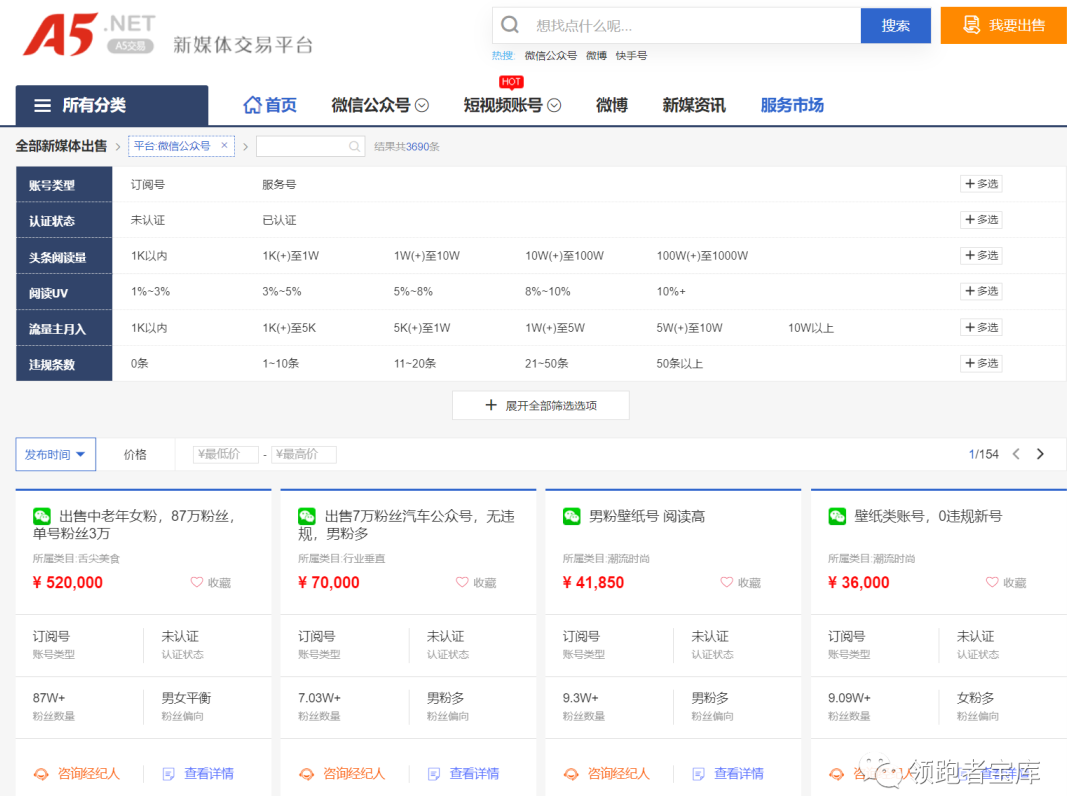Click the A5.NET site logo
This screenshot has width=1067, height=796.
pos(89,35)
